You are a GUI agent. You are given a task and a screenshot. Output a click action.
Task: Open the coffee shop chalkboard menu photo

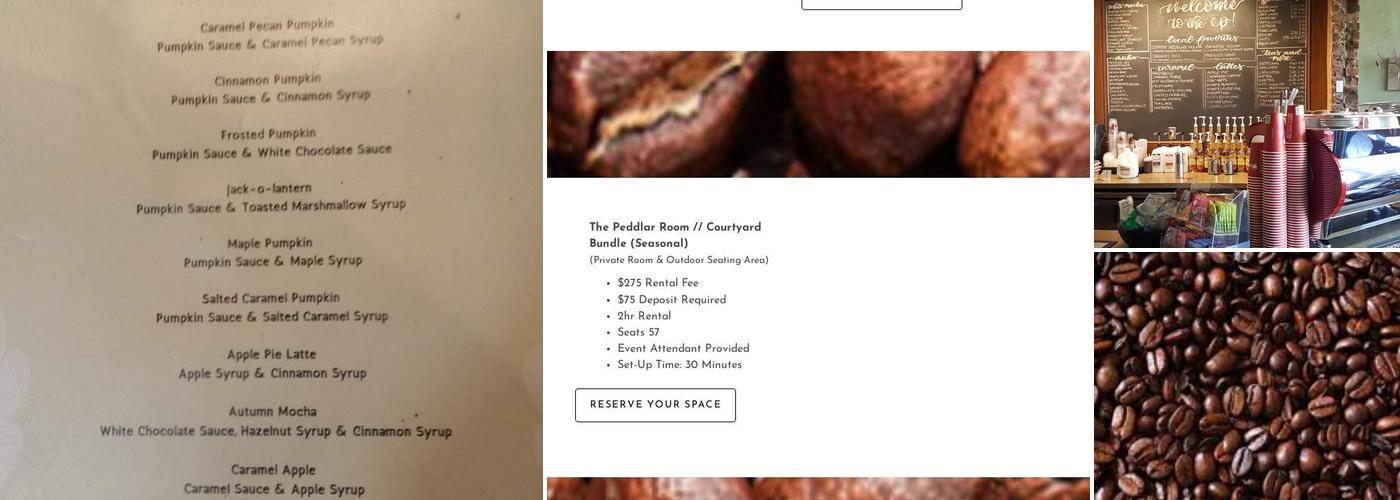click(x=1247, y=124)
